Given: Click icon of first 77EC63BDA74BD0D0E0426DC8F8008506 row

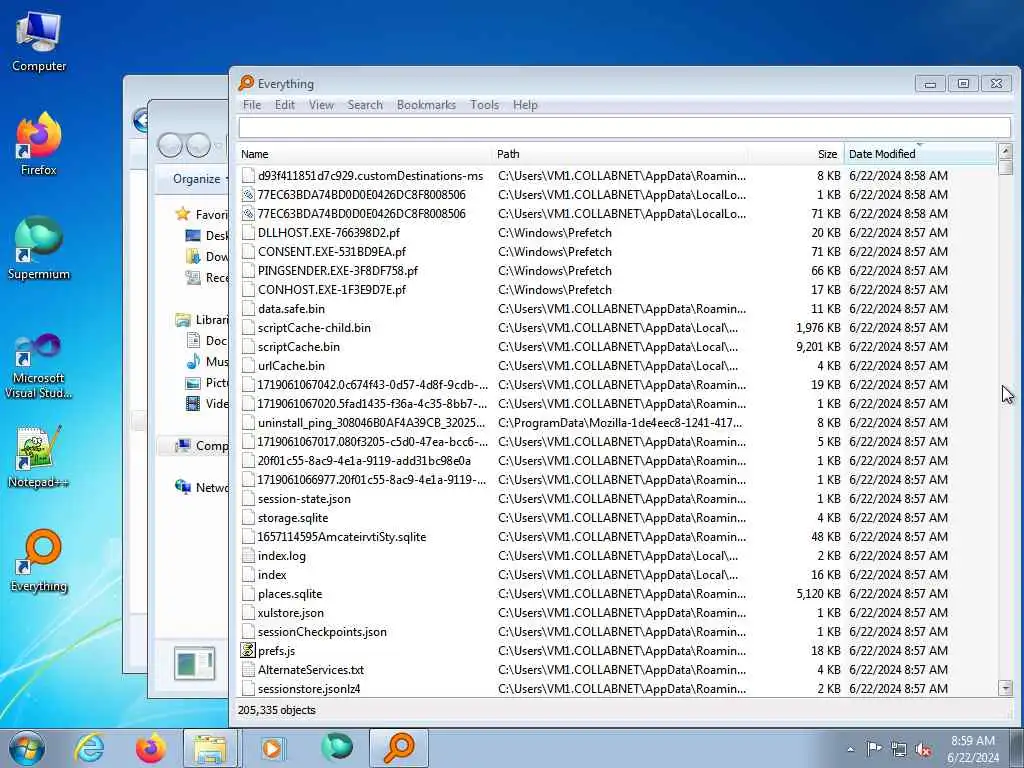Looking at the screenshot, I should click(248, 195).
